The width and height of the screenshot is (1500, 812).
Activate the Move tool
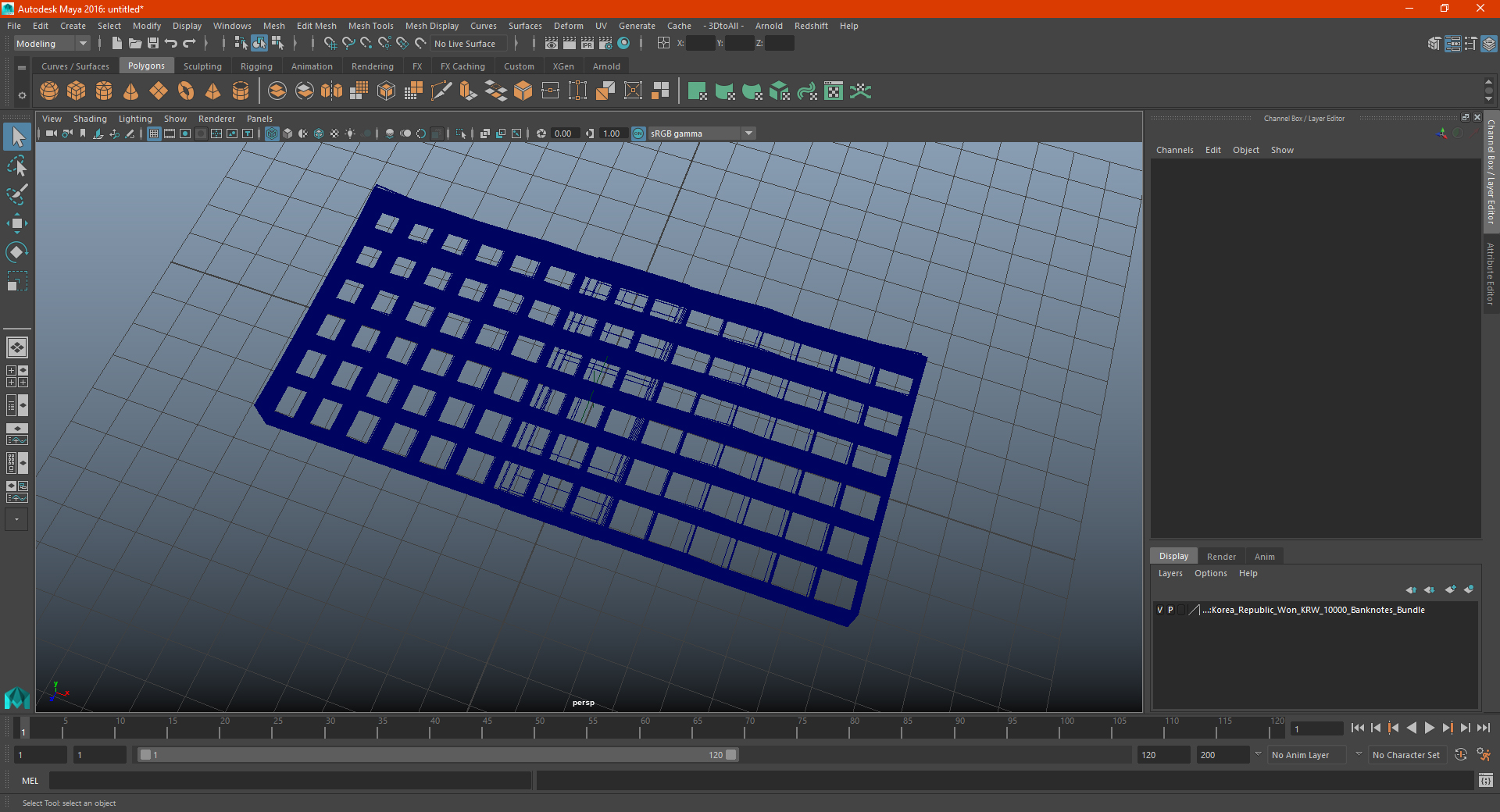[16, 223]
